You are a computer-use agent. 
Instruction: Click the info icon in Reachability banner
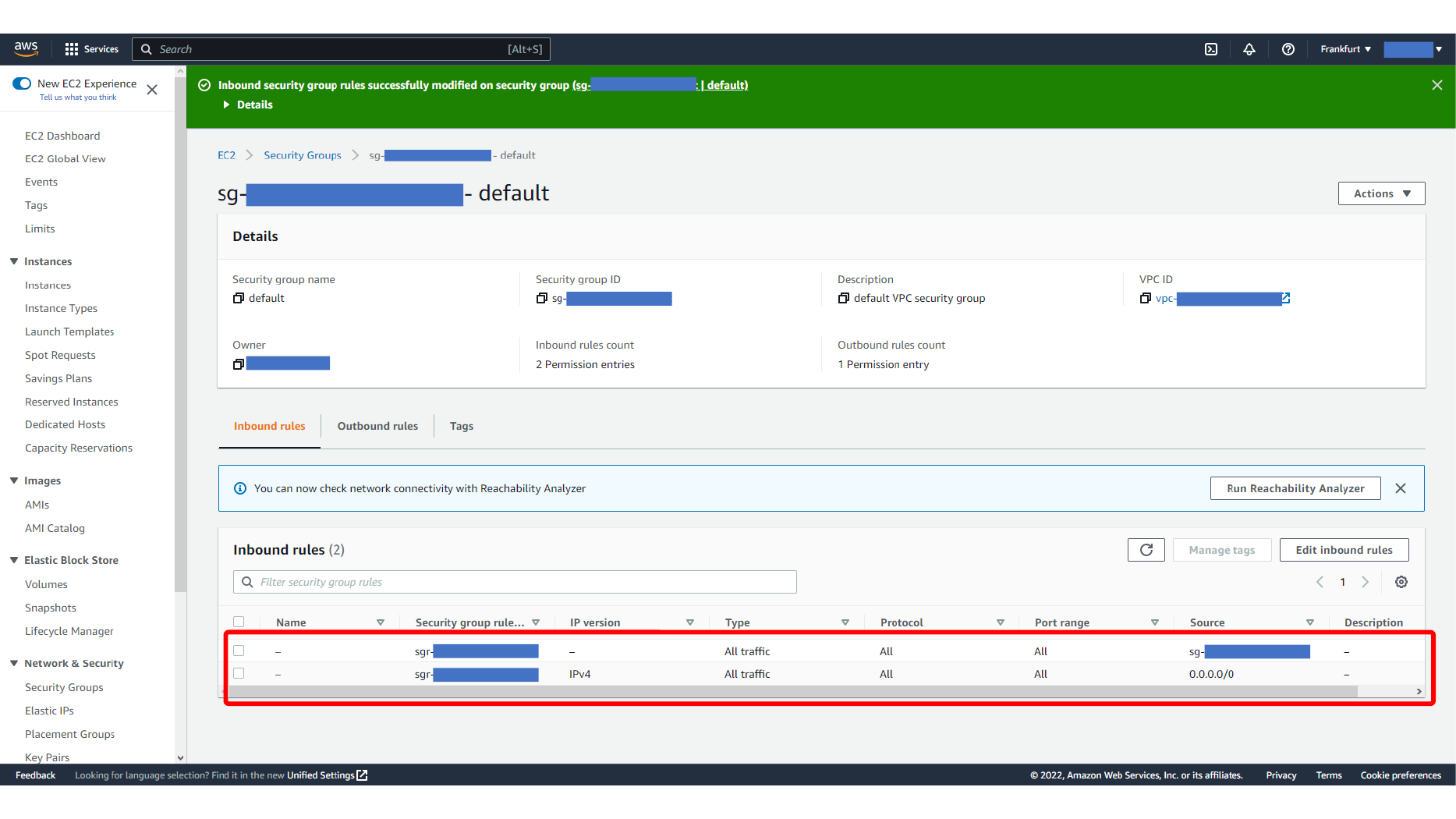pyautogui.click(x=240, y=488)
